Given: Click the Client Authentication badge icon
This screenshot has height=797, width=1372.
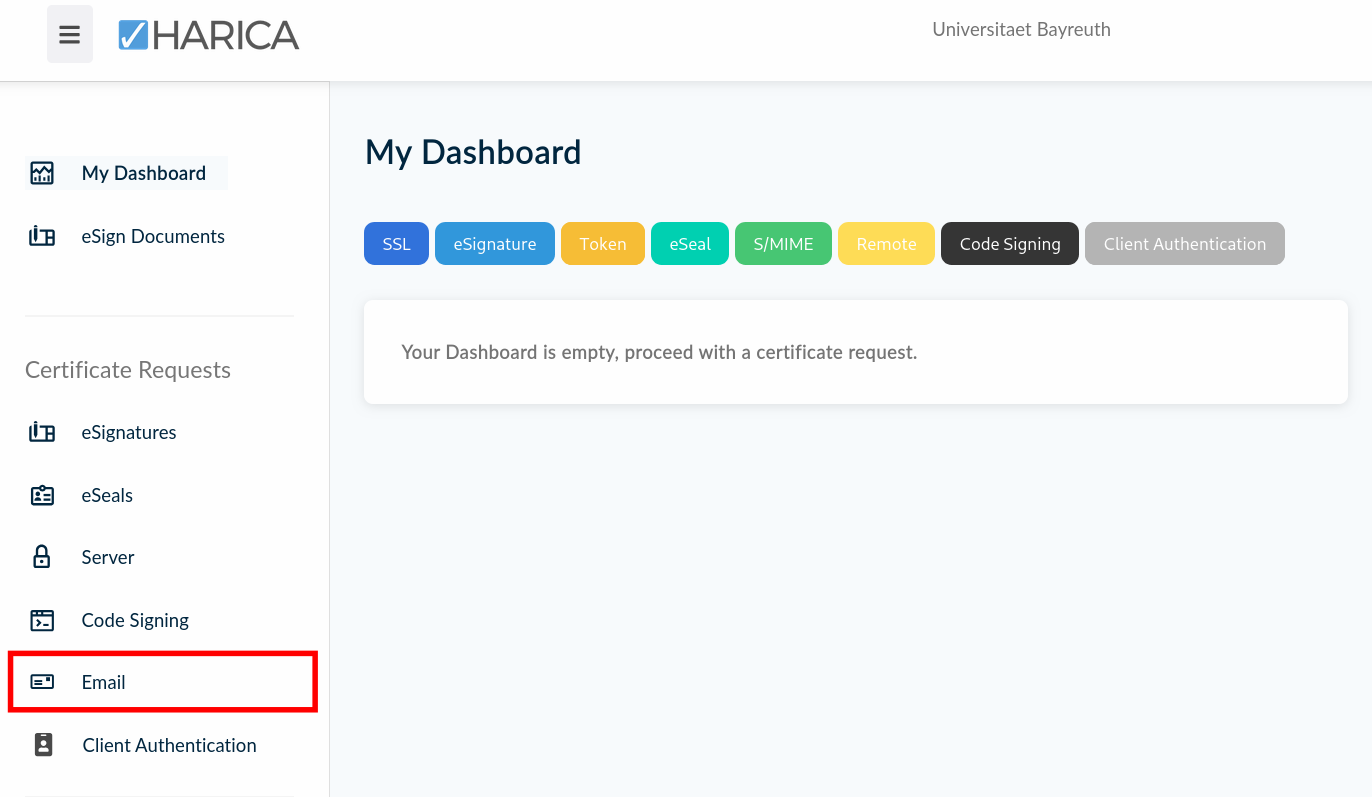Looking at the screenshot, I should coord(43,745).
